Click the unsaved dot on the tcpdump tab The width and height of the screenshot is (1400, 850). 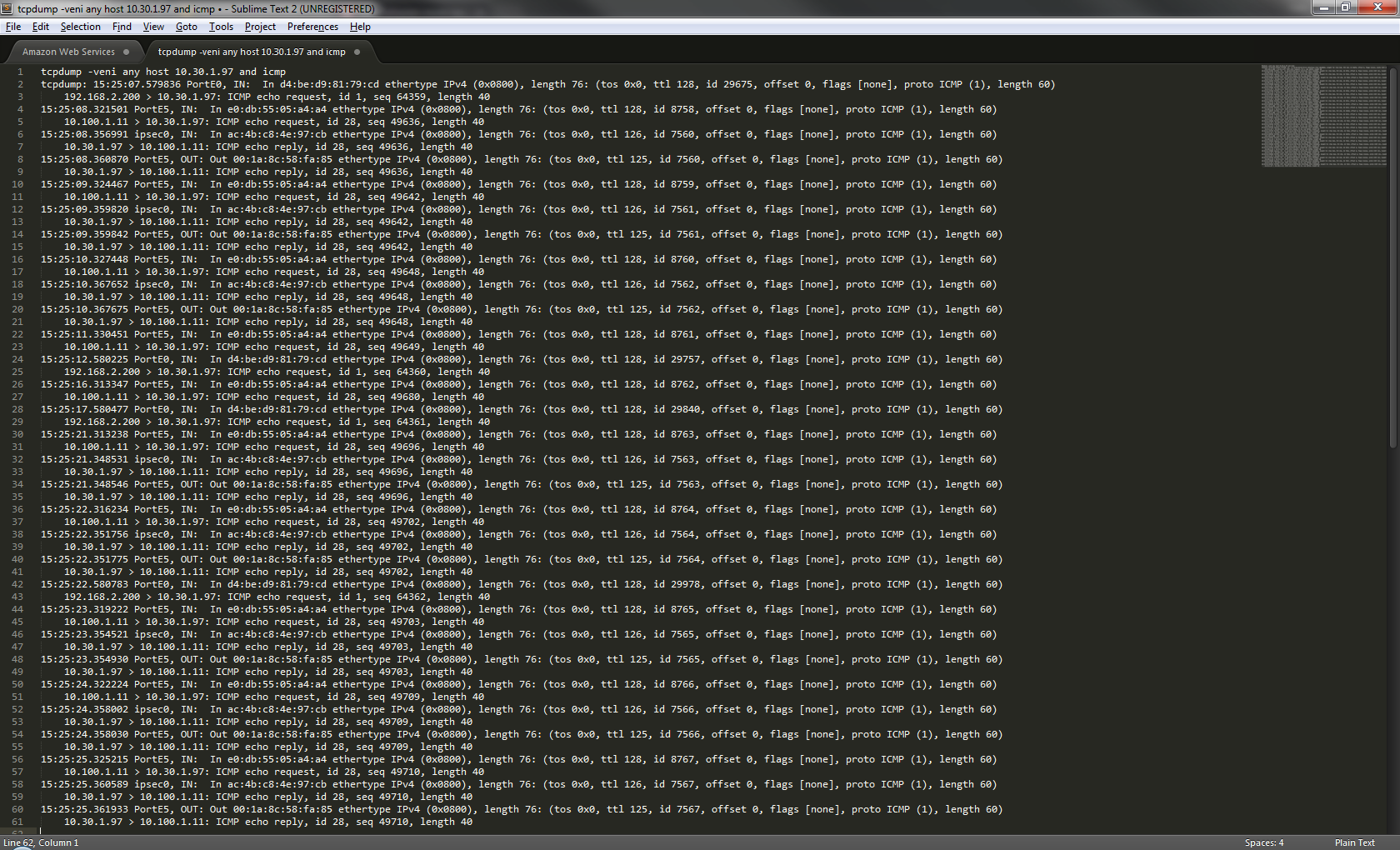[357, 52]
